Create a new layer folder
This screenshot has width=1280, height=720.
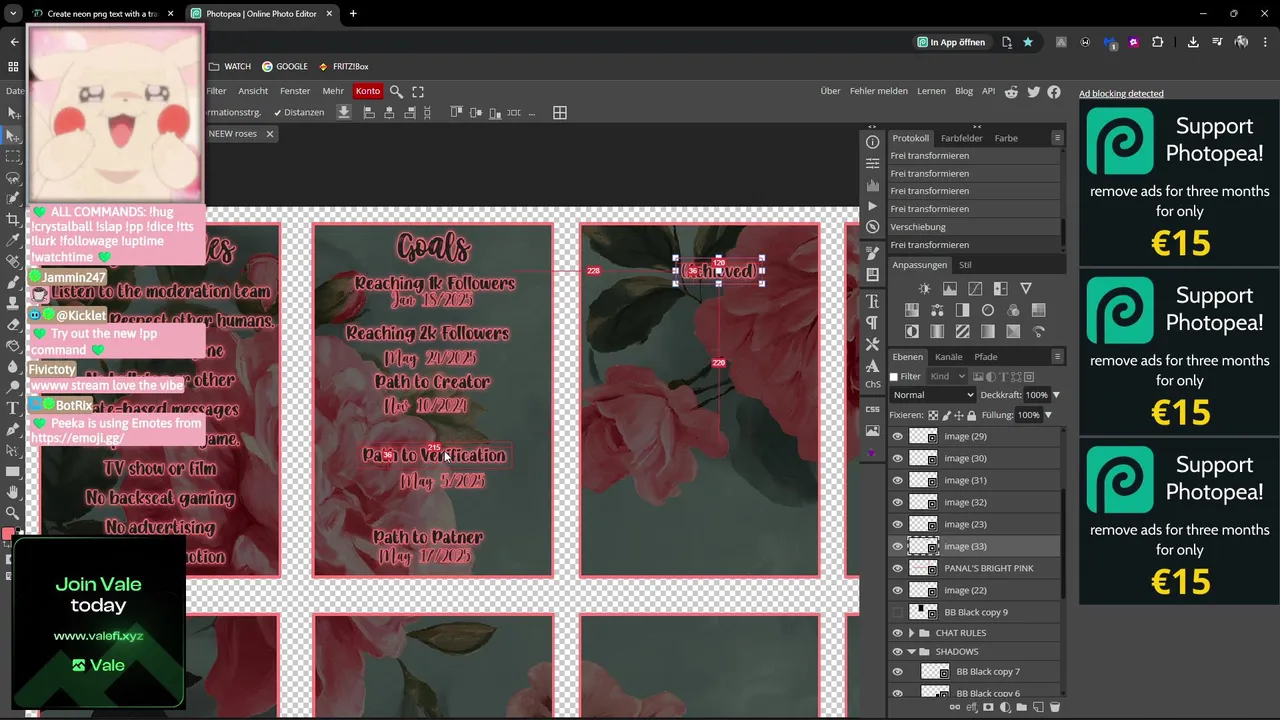(1021, 708)
